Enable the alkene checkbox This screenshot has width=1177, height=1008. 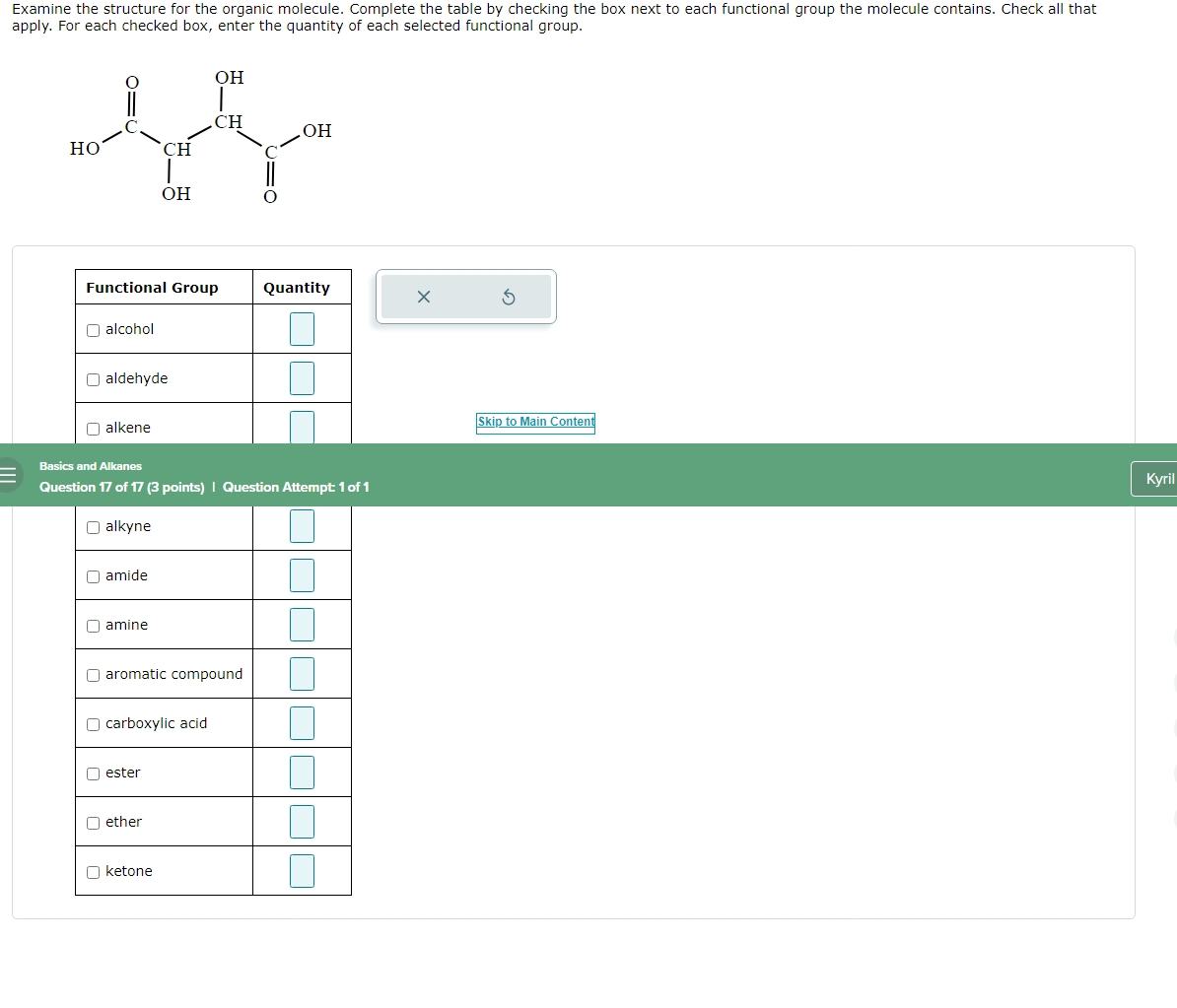(92, 427)
